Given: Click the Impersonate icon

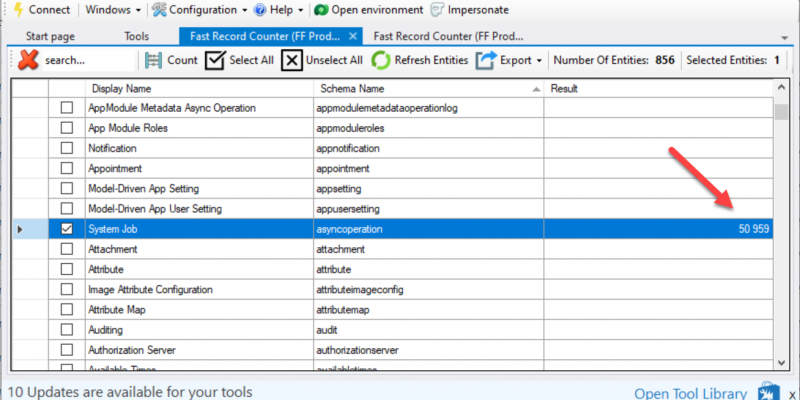Looking at the screenshot, I should coord(438,10).
